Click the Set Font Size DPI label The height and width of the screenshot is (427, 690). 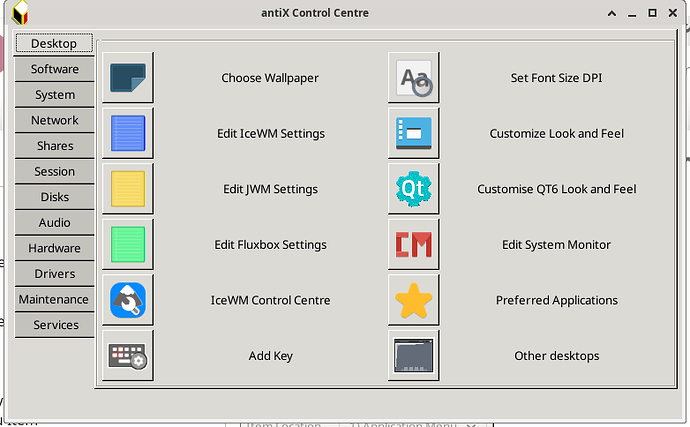[556, 78]
